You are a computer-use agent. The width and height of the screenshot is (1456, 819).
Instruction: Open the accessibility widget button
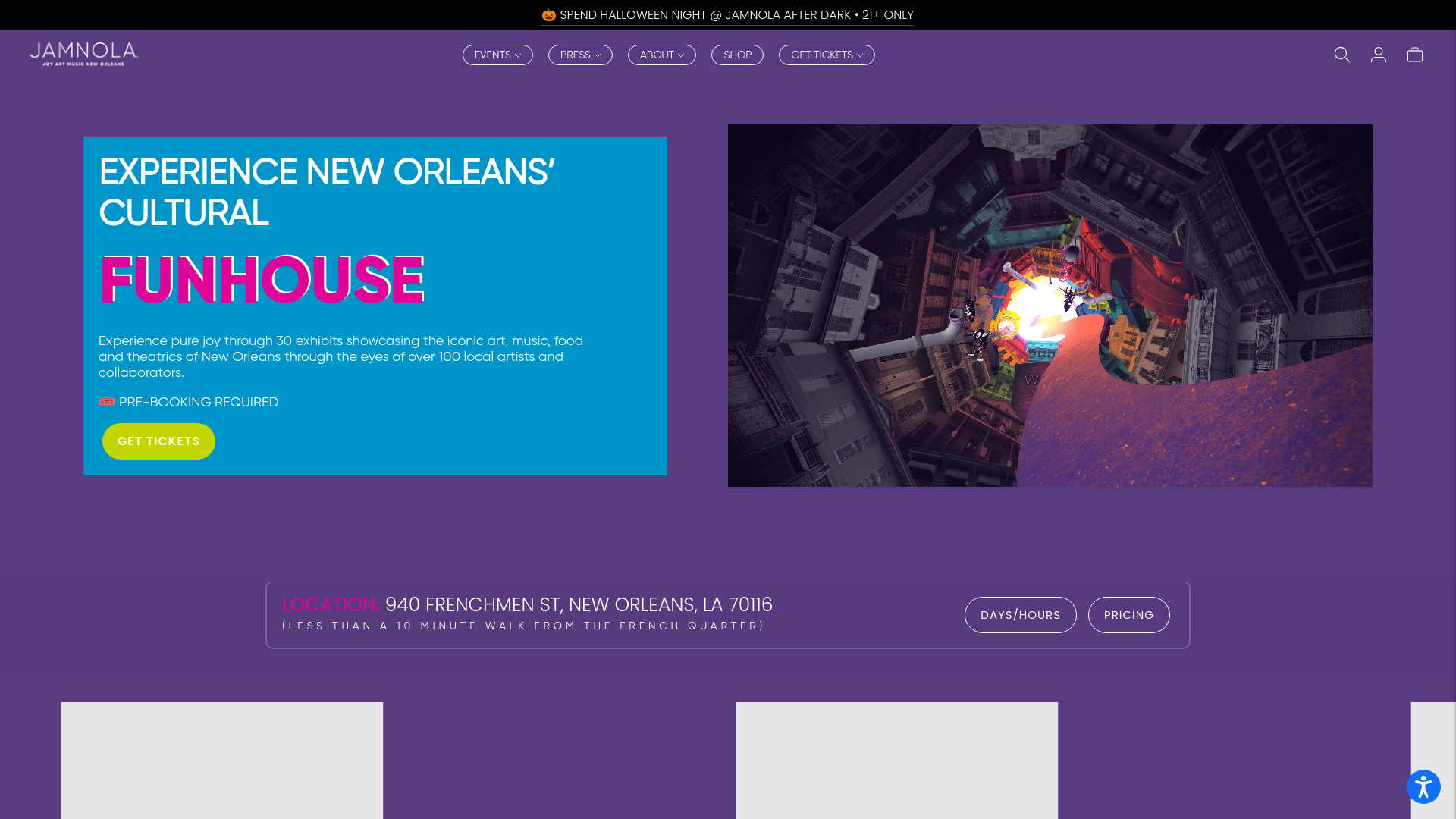[x=1423, y=786]
